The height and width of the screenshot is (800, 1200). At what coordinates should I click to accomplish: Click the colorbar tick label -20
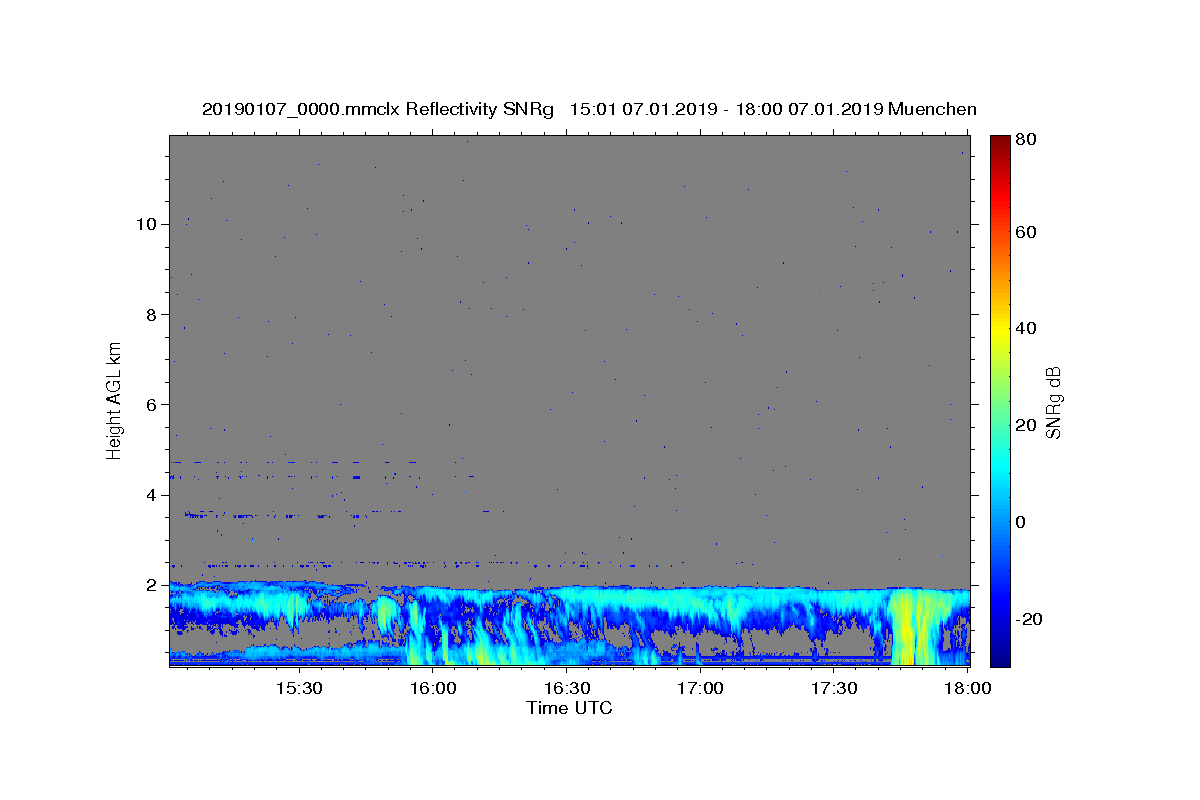pos(1029,619)
